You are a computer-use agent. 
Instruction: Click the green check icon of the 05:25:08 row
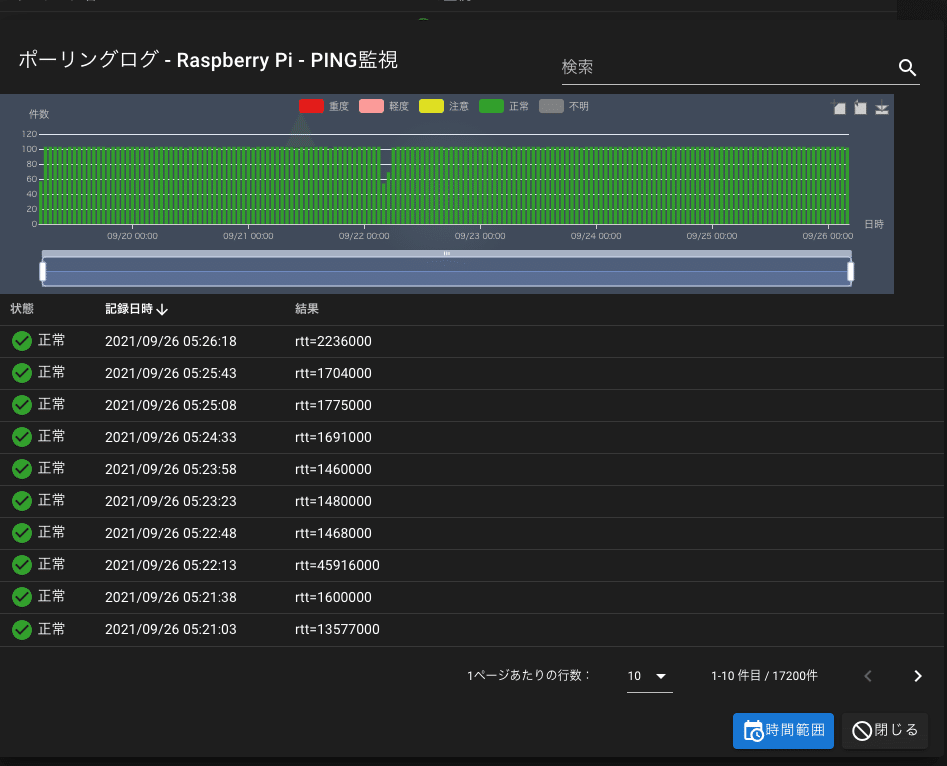pyautogui.click(x=22, y=405)
